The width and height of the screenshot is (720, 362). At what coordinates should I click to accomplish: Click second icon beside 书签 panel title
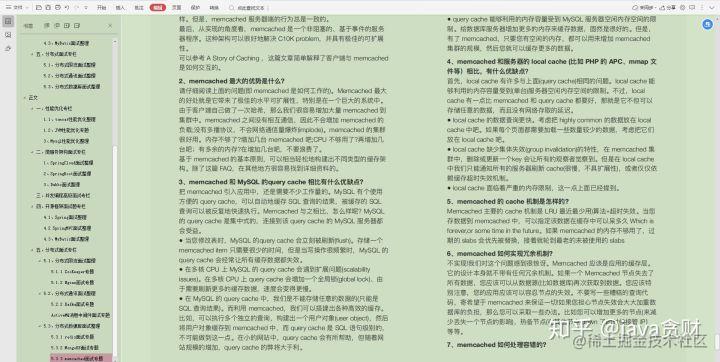(x=57, y=26)
